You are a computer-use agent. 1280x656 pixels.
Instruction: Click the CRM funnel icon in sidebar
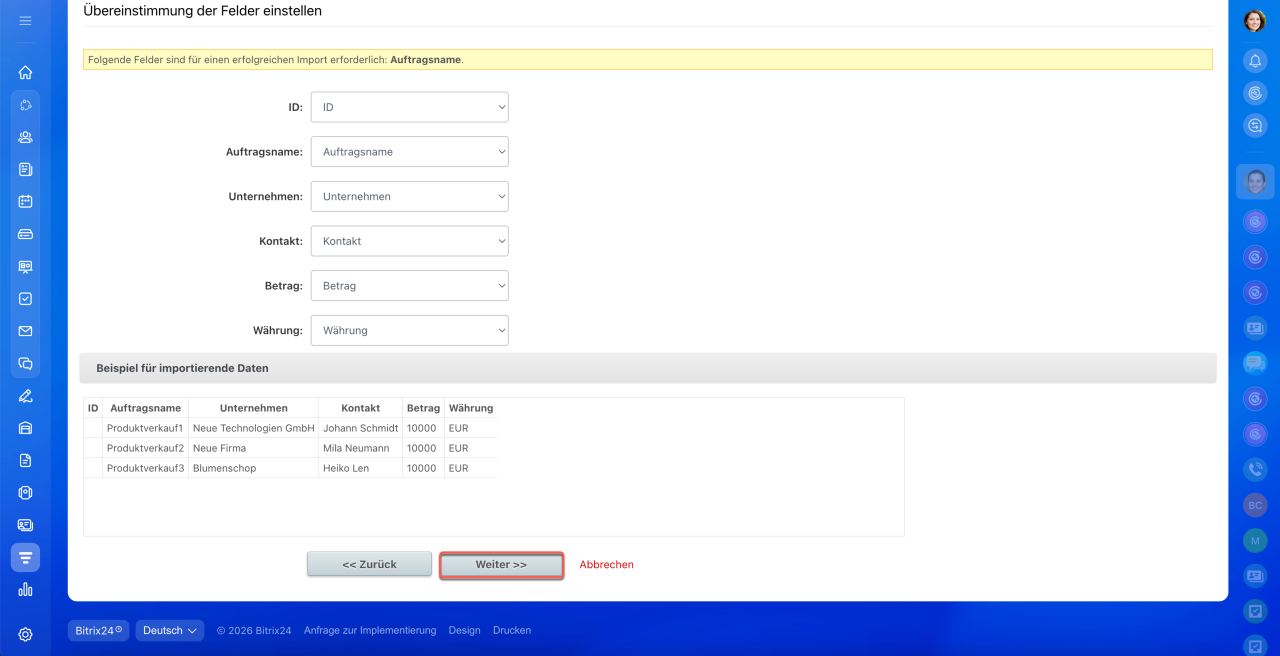[x=25, y=557]
